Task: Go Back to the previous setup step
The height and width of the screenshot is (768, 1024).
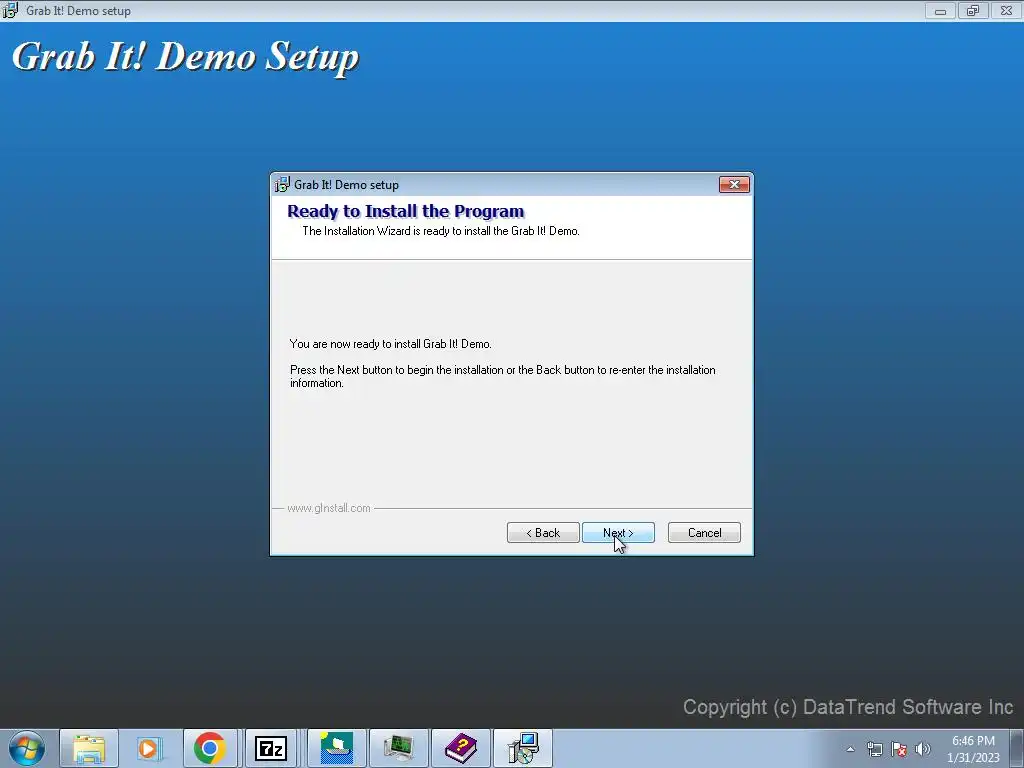Action: click(x=543, y=532)
